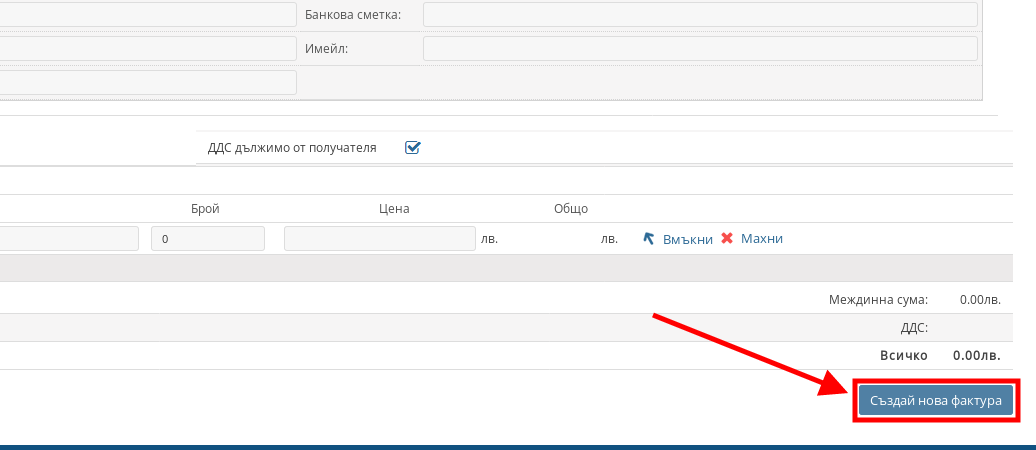Toggle the ДДС дължимо от получателя checkbox
This screenshot has width=1036, height=450.
click(x=412, y=148)
